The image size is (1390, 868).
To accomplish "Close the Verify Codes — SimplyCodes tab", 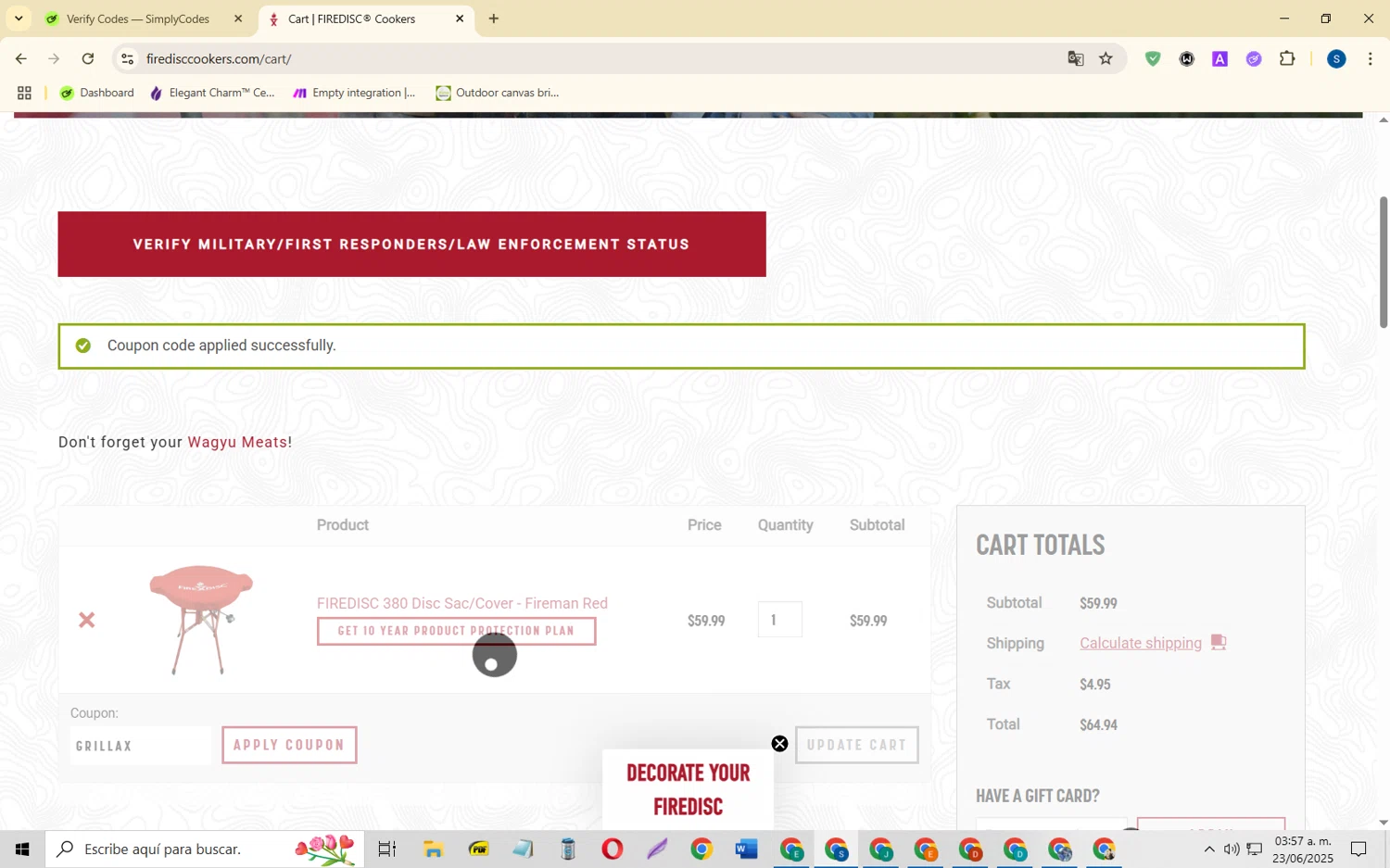I will pos(238,19).
